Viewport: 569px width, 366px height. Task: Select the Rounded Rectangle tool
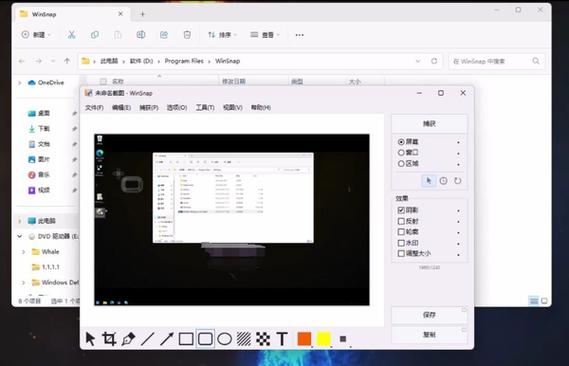205,339
